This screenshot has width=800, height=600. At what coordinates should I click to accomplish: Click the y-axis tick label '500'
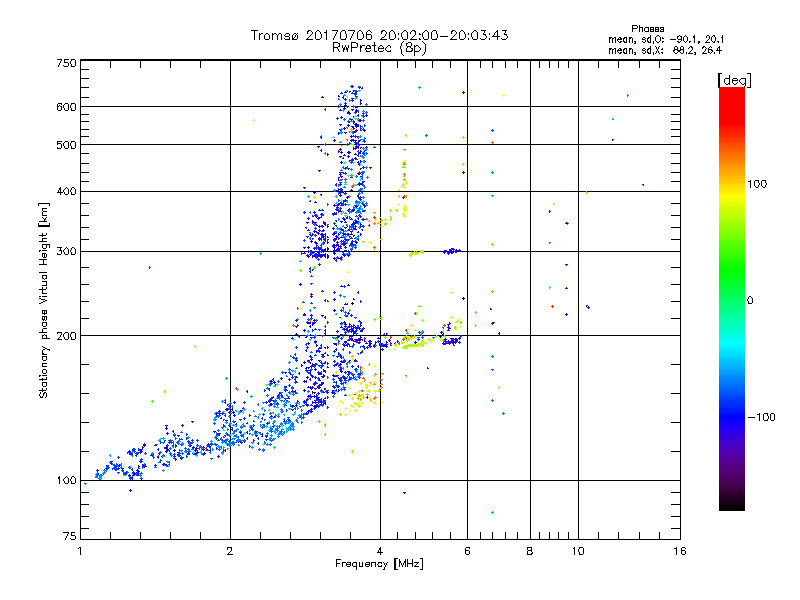pos(66,145)
